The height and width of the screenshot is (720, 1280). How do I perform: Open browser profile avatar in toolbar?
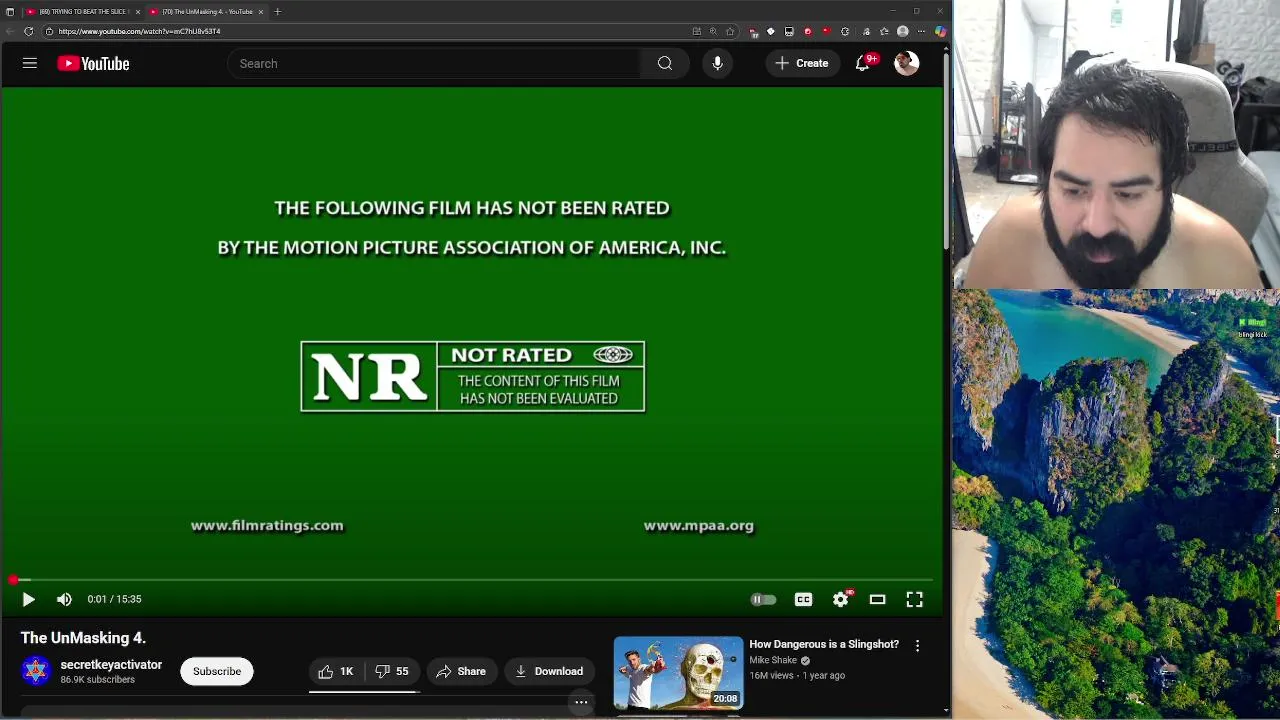[x=903, y=31]
